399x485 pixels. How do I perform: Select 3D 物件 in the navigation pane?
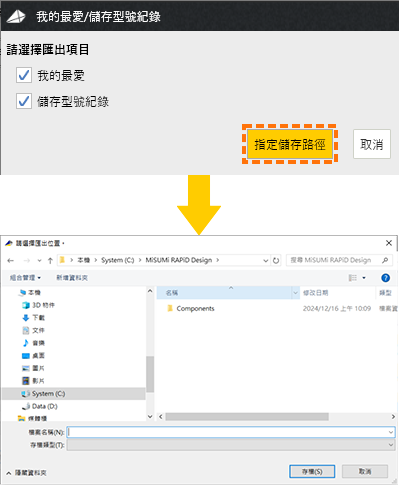click(43, 305)
